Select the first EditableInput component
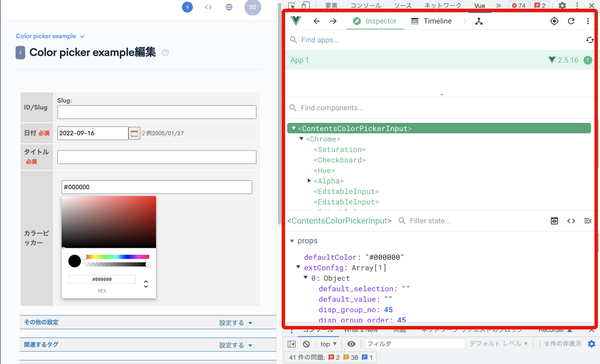 pyautogui.click(x=346, y=191)
